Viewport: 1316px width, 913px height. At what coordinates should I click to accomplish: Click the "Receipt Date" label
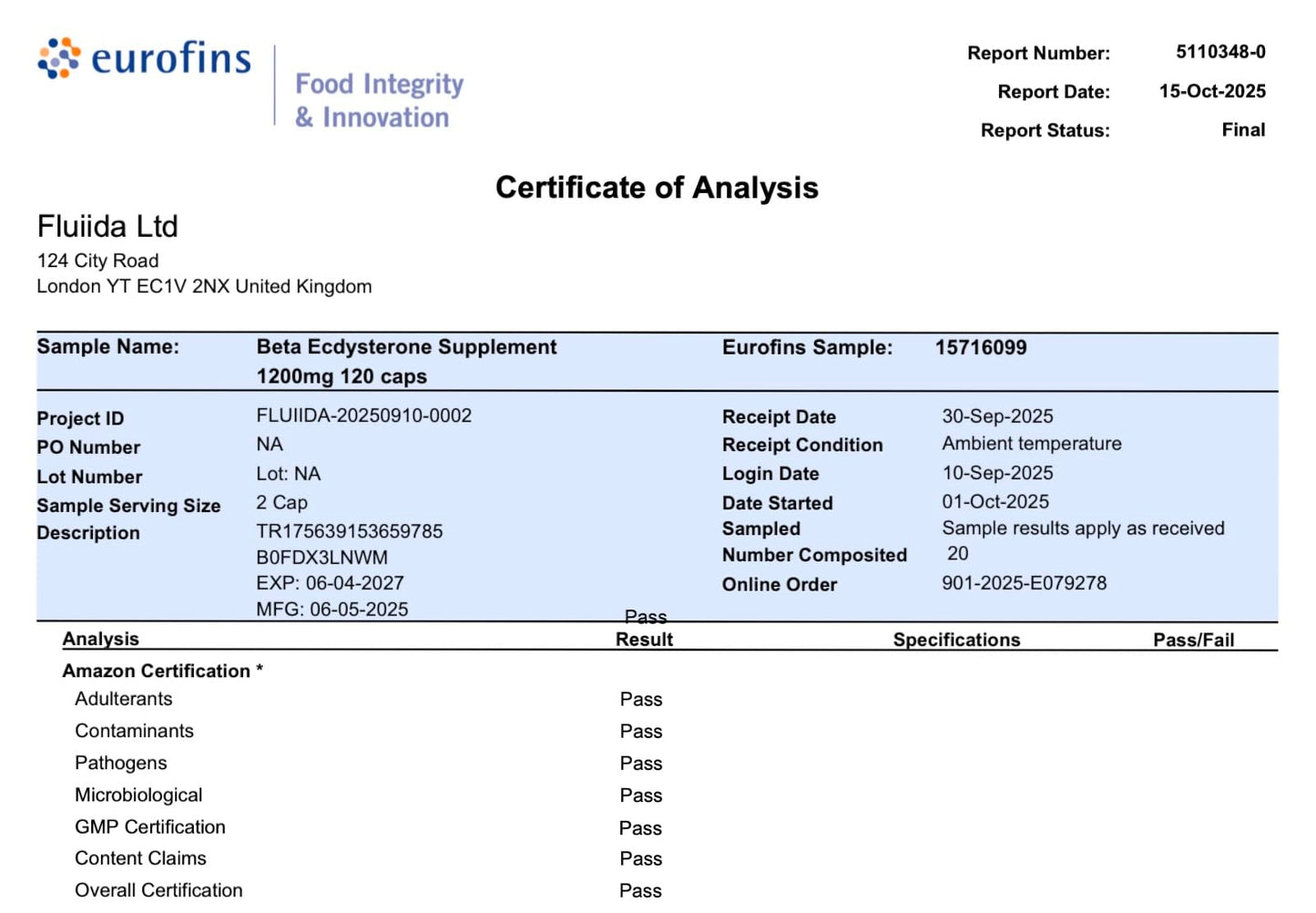click(779, 416)
